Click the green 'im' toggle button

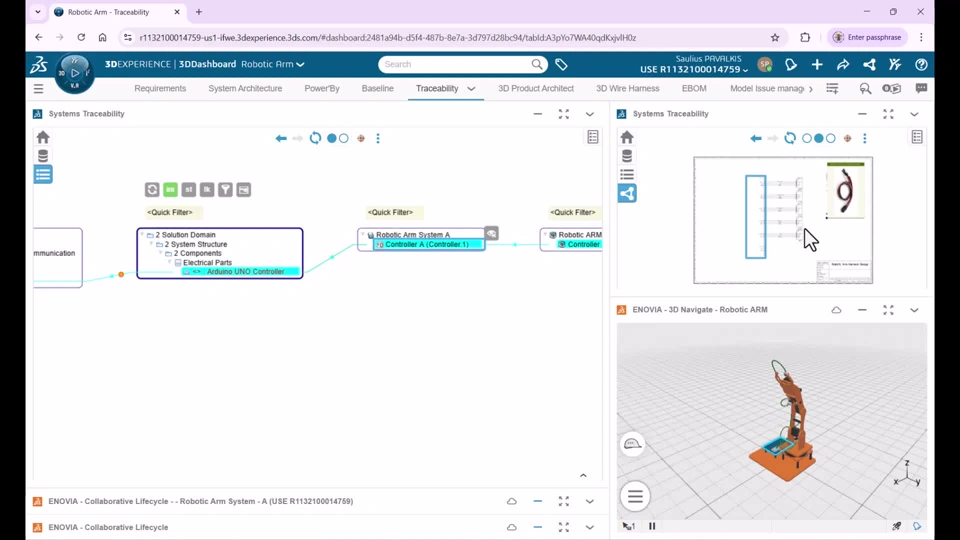[170, 190]
